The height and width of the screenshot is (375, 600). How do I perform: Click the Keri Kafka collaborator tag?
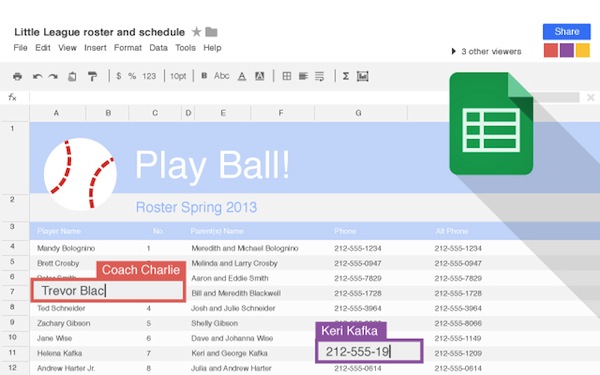[351, 331]
